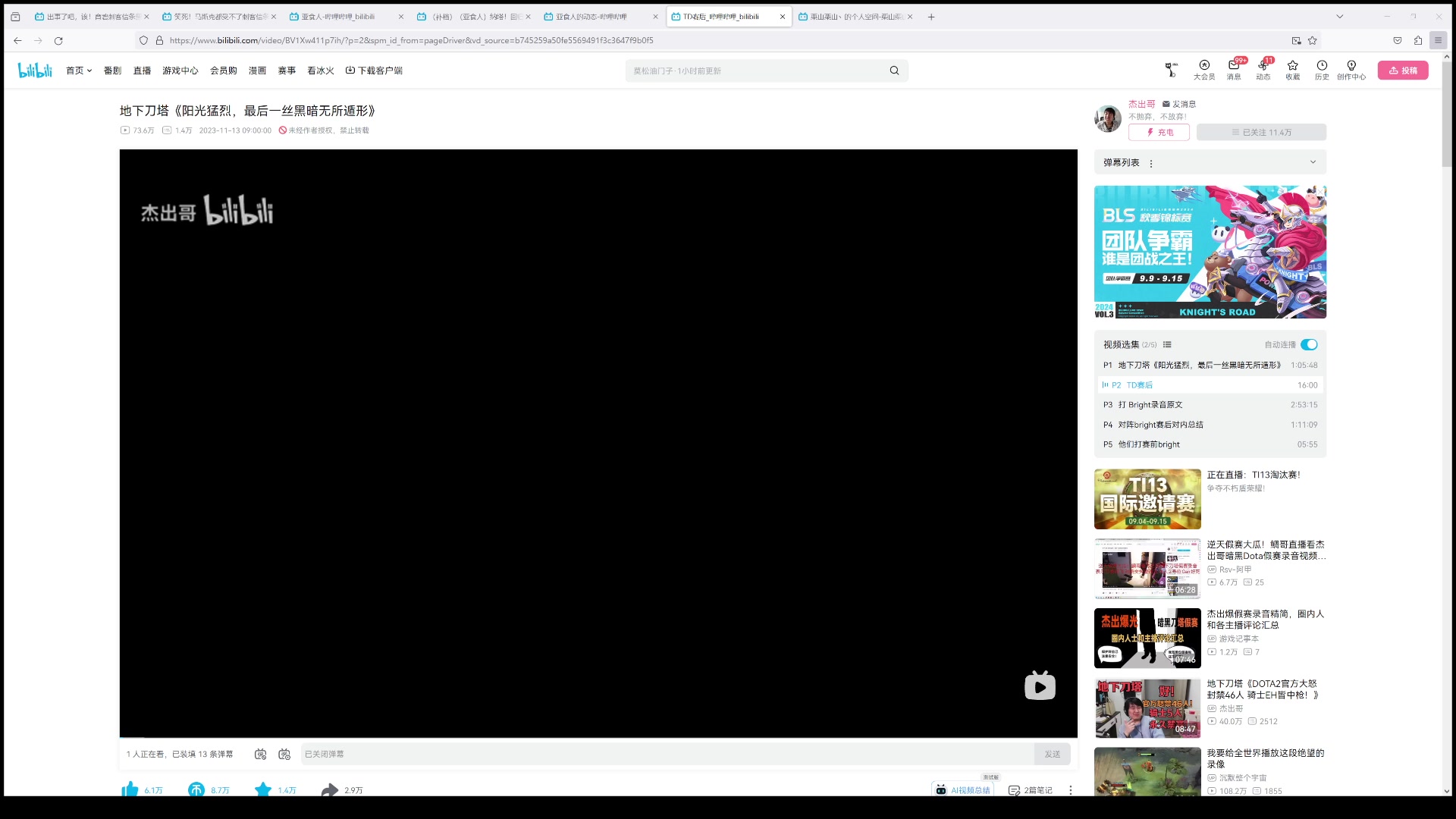This screenshot has height=819, width=1456.
Task: Open 杰出爆假赛录音精简 video title
Action: coord(1266,620)
